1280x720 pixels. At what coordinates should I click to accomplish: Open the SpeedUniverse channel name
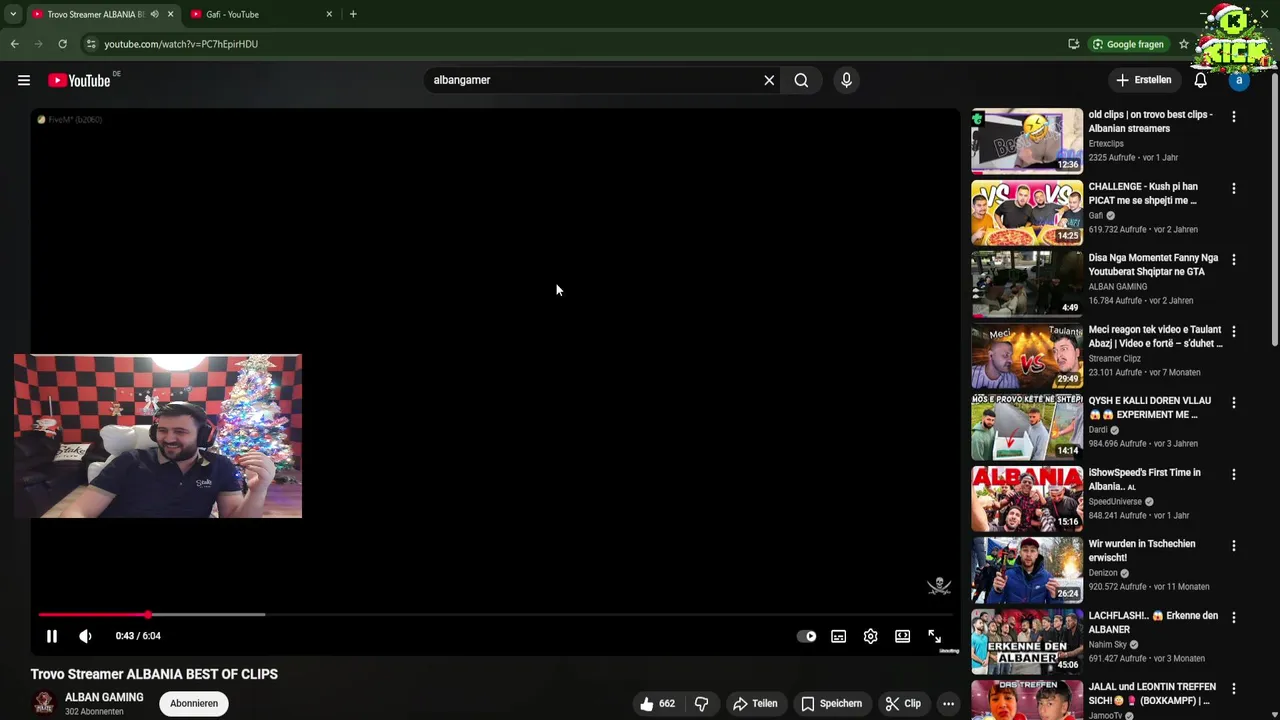coord(1115,502)
